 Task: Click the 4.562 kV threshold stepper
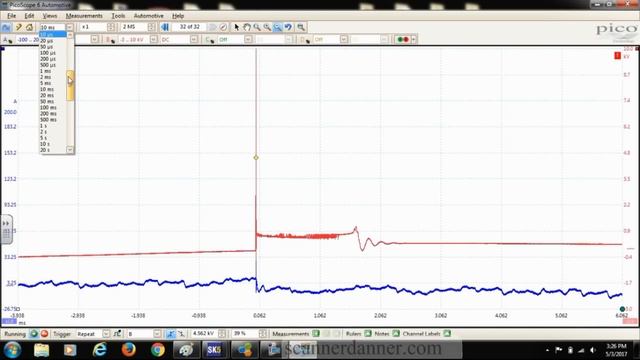pyautogui.click(x=222, y=334)
